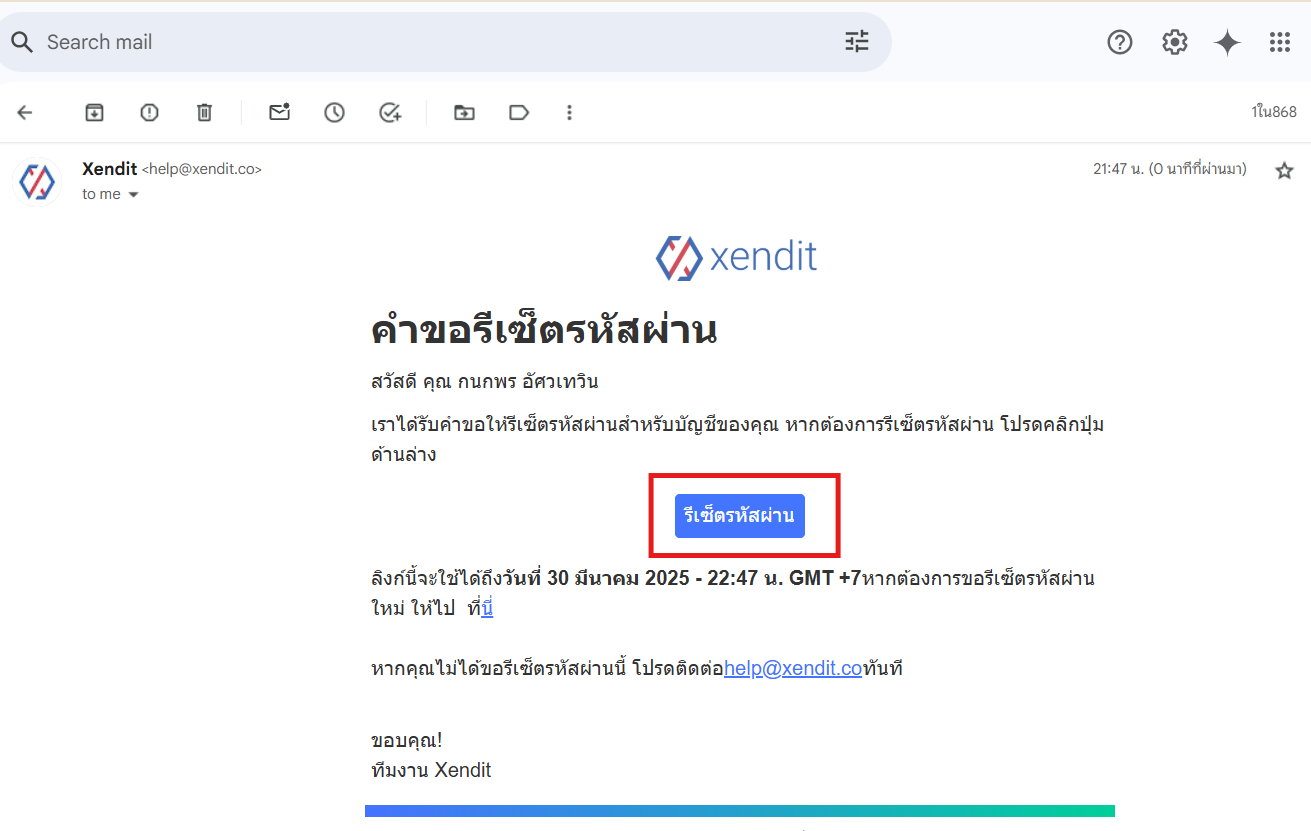1311x831 pixels.
Task: Open the Google apps grid
Action: (1280, 42)
